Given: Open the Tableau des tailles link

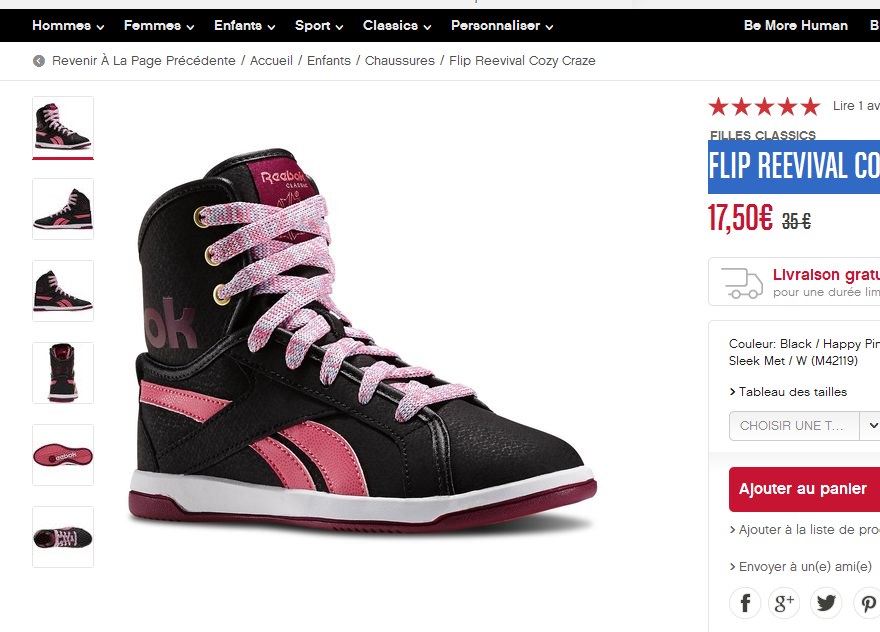Looking at the screenshot, I should tap(790, 392).
